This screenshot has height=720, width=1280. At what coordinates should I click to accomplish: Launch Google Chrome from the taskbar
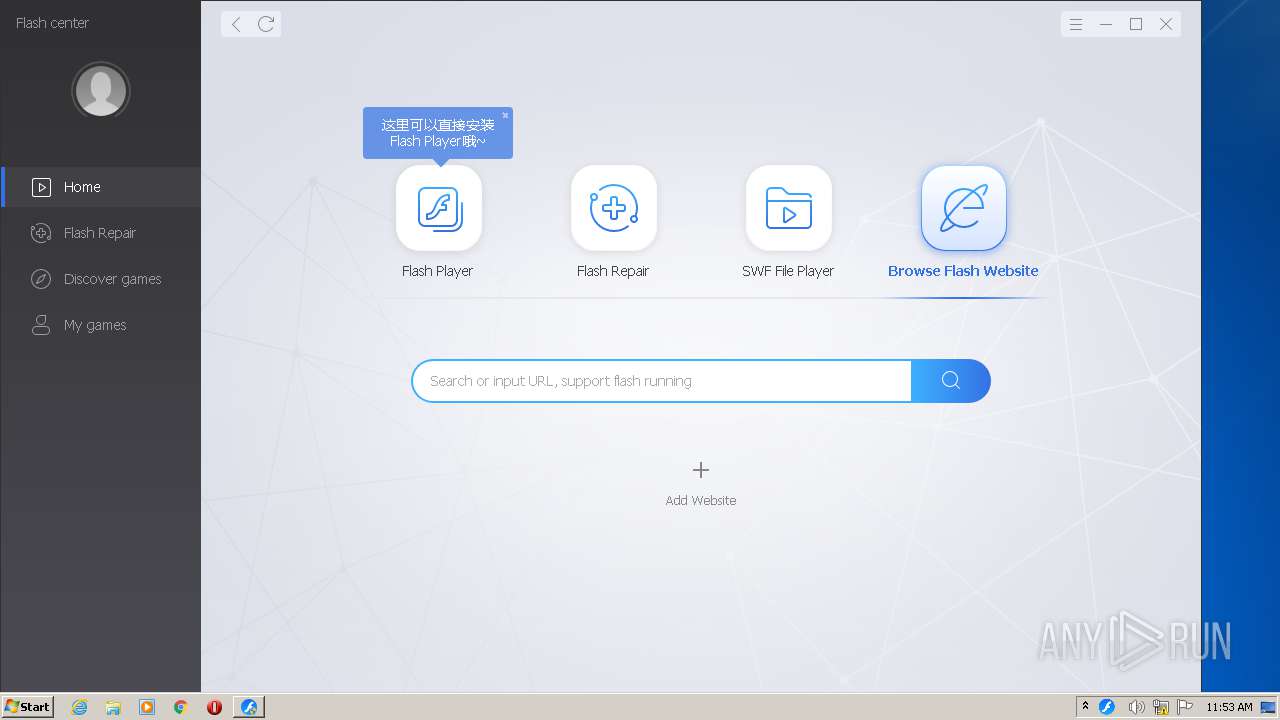tap(181, 707)
